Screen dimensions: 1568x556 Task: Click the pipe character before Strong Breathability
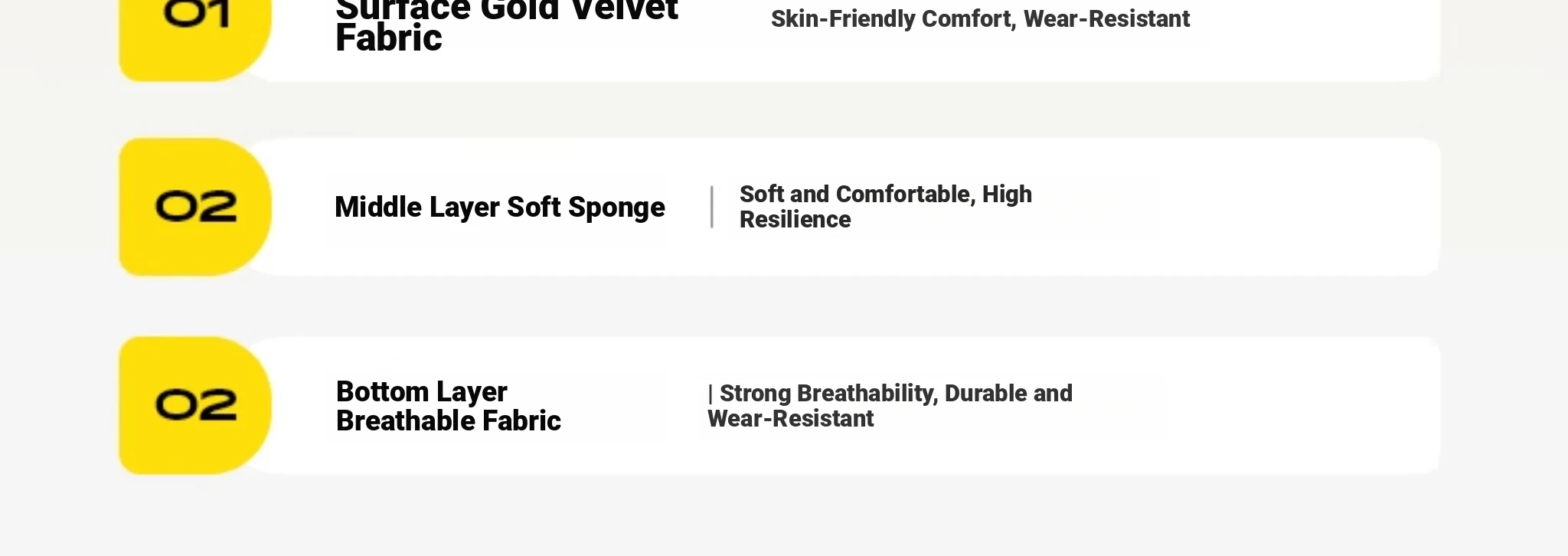click(x=710, y=394)
